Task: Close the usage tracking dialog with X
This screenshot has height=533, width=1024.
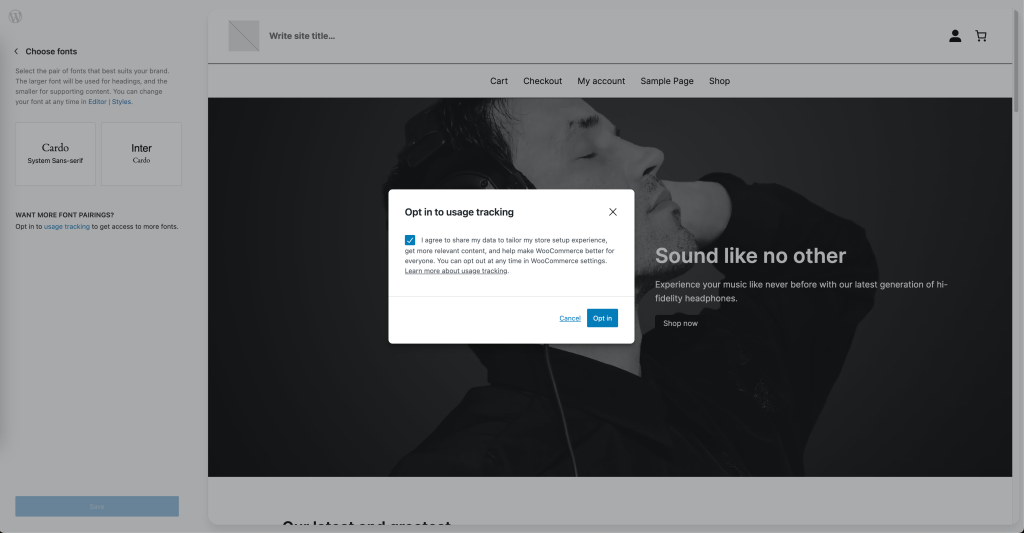Action: pos(613,212)
